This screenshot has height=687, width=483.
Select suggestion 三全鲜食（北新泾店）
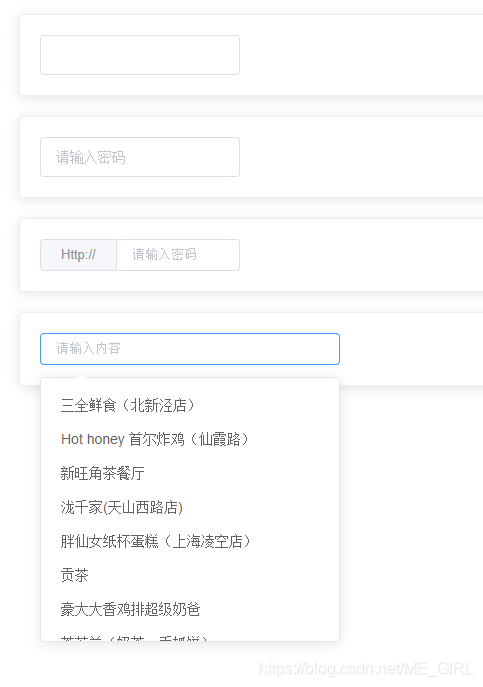click(190, 405)
